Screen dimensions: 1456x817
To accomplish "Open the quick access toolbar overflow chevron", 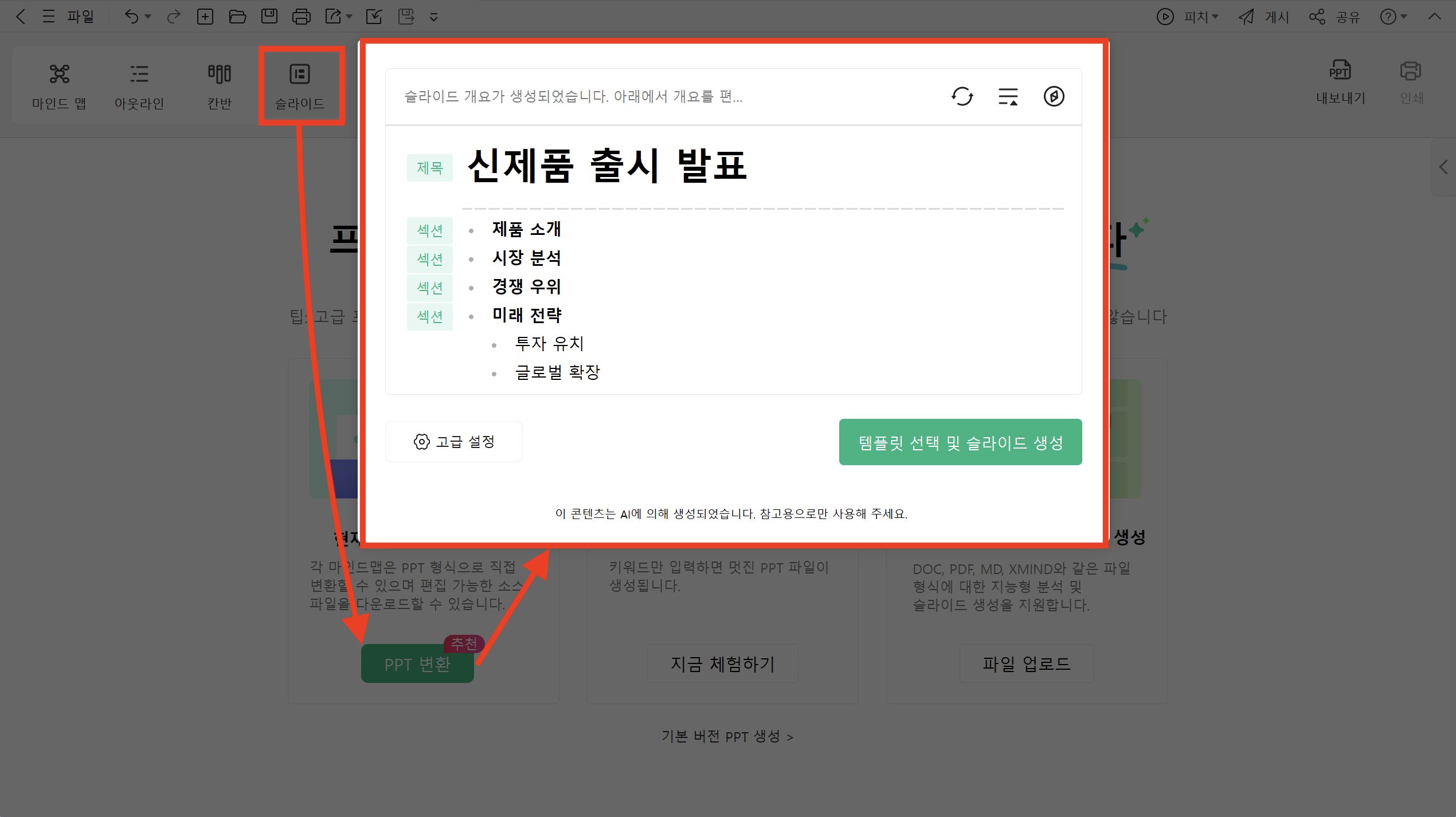I will (x=434, y=17).
